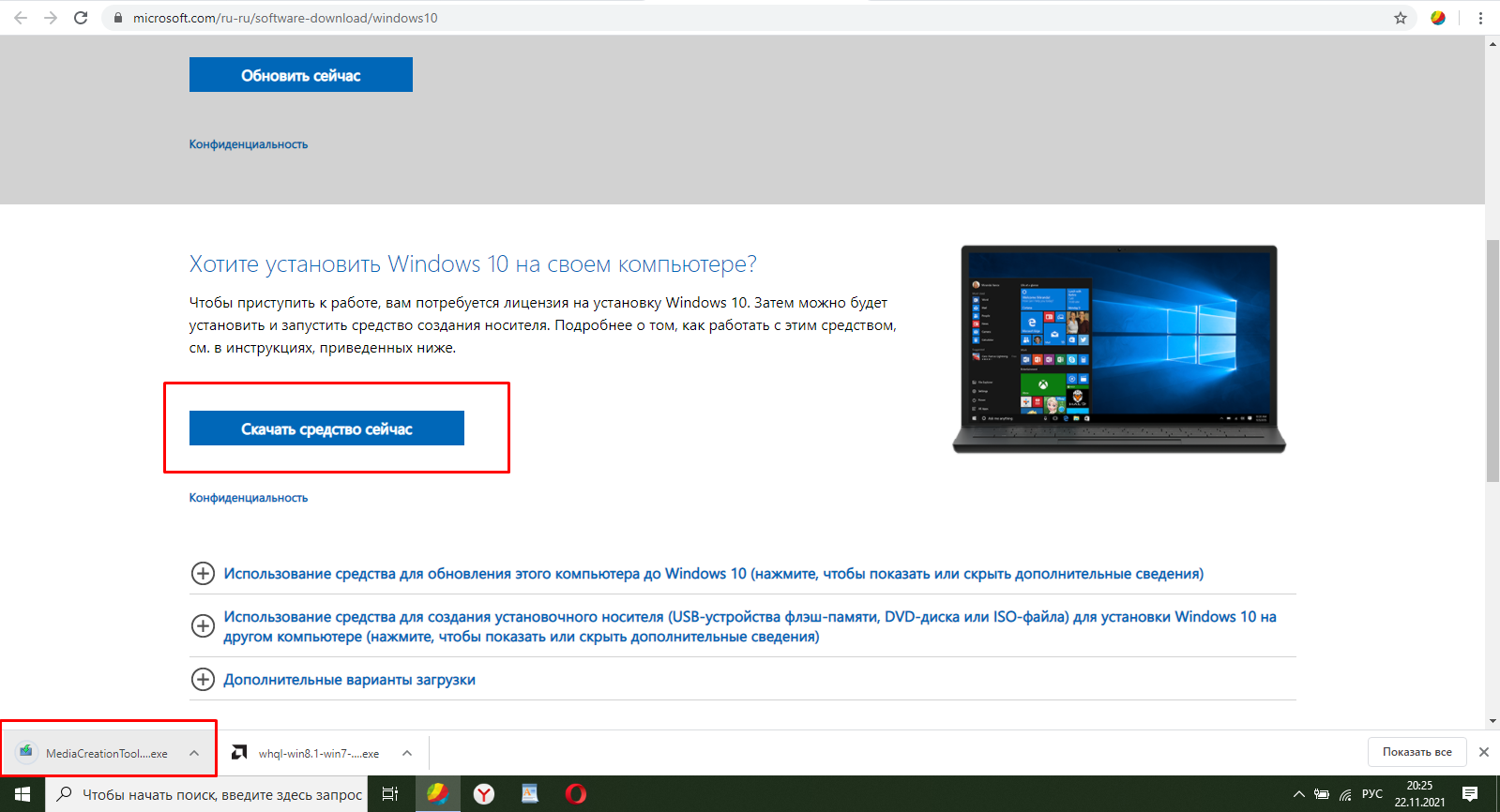Click the browser back arrow

[21, 18]
